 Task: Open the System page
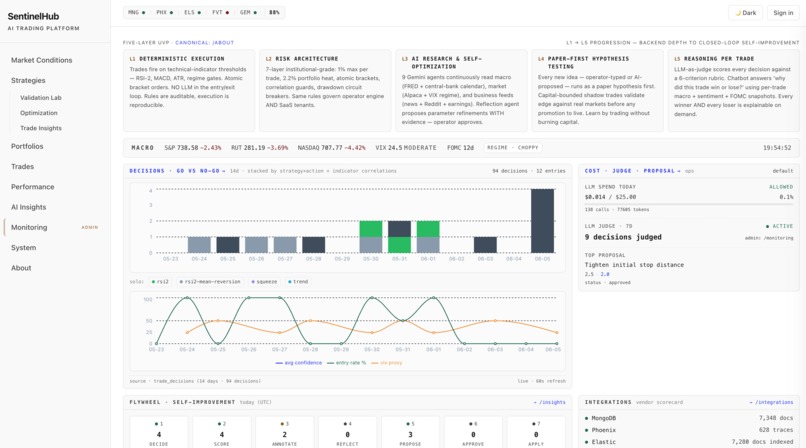(x=24, y=248)
